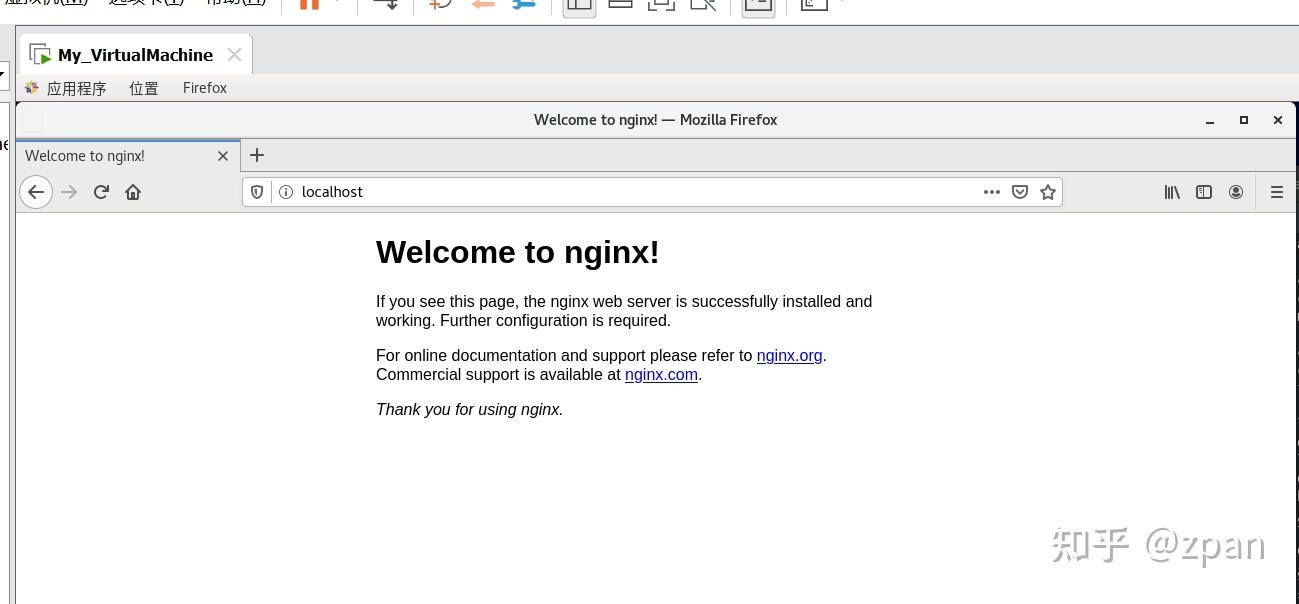The image size is (1299, 604).
Task: Open page actions three-dot menu
Action: [992, 192]
